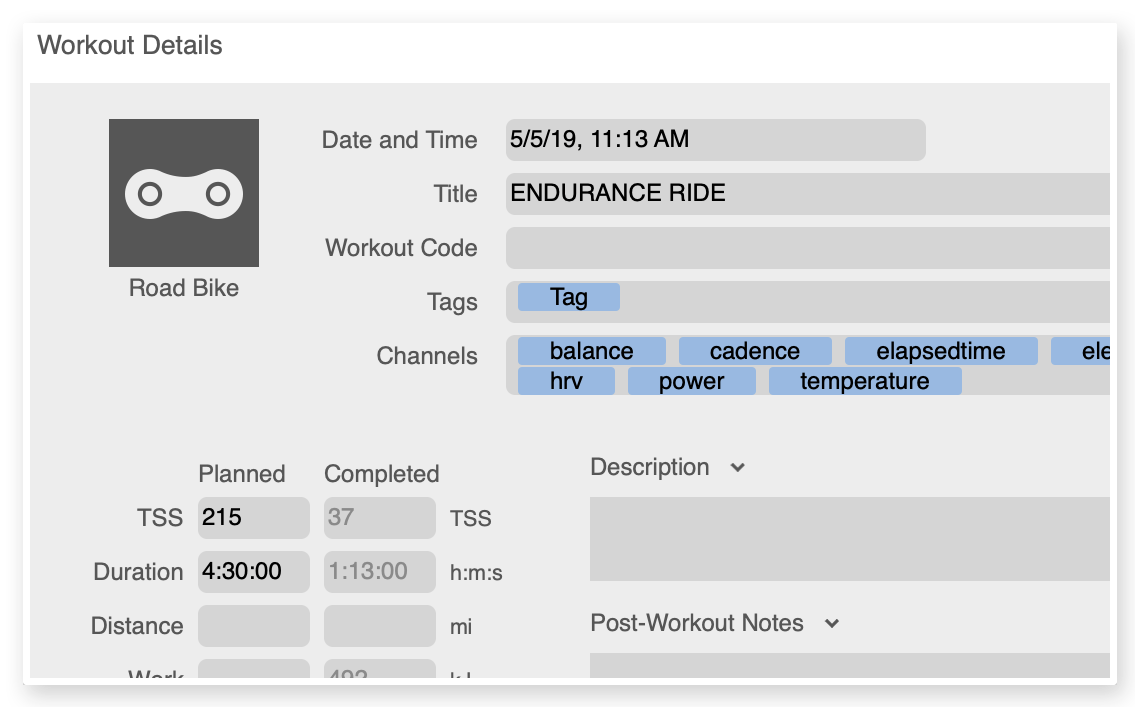Select the blue Tag token
The height and width of the screenshot is (707, 1135).
point(569,297)
